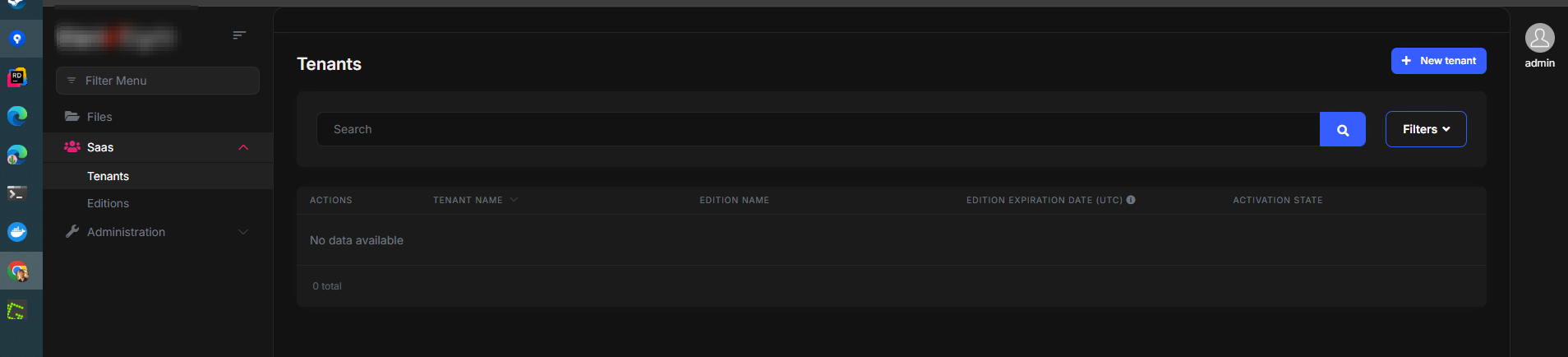The image size is (1568, 357).
Task: Click the blue search magnifier button
Action: click(x=1342, y=129)
